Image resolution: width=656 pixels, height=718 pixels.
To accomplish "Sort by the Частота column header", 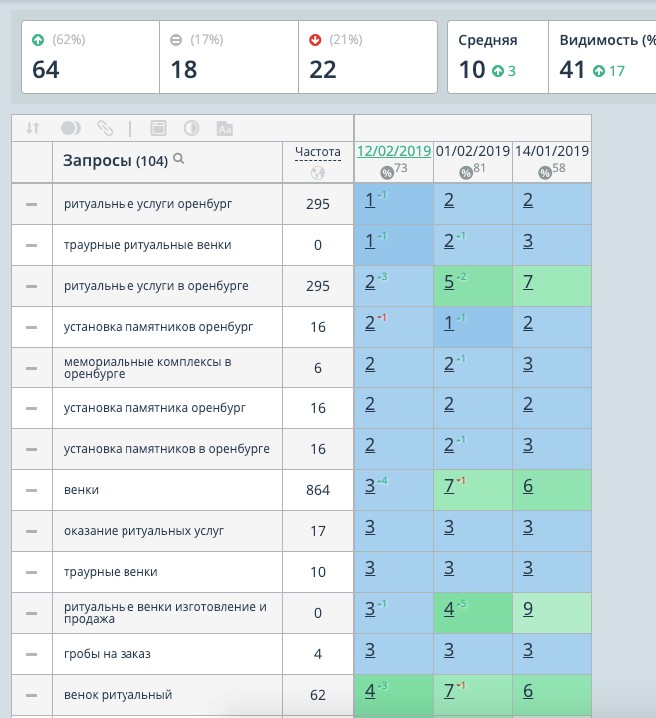I will (318, 152).
